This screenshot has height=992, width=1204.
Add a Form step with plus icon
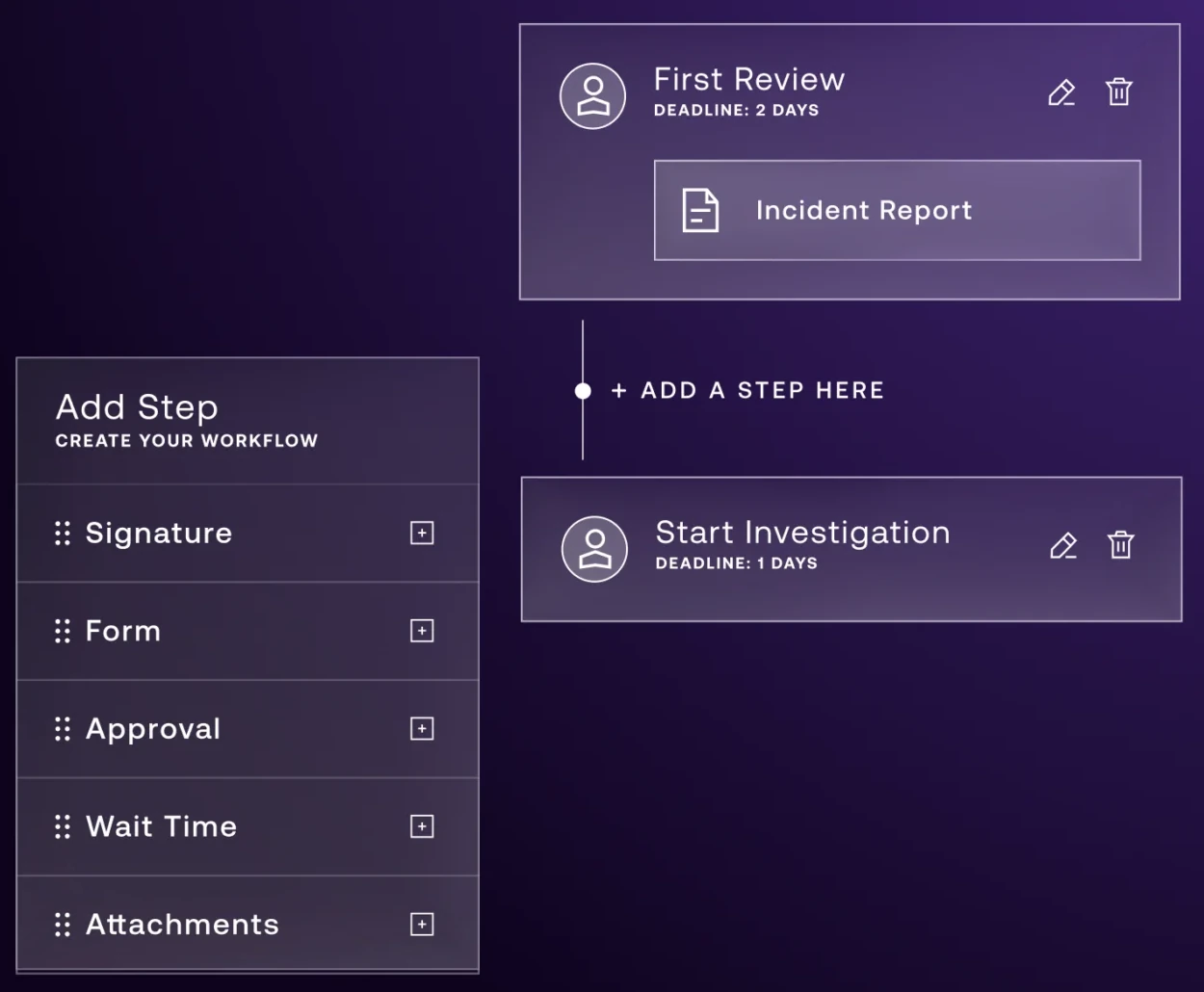pyautogui.click(x=422, y=631)
